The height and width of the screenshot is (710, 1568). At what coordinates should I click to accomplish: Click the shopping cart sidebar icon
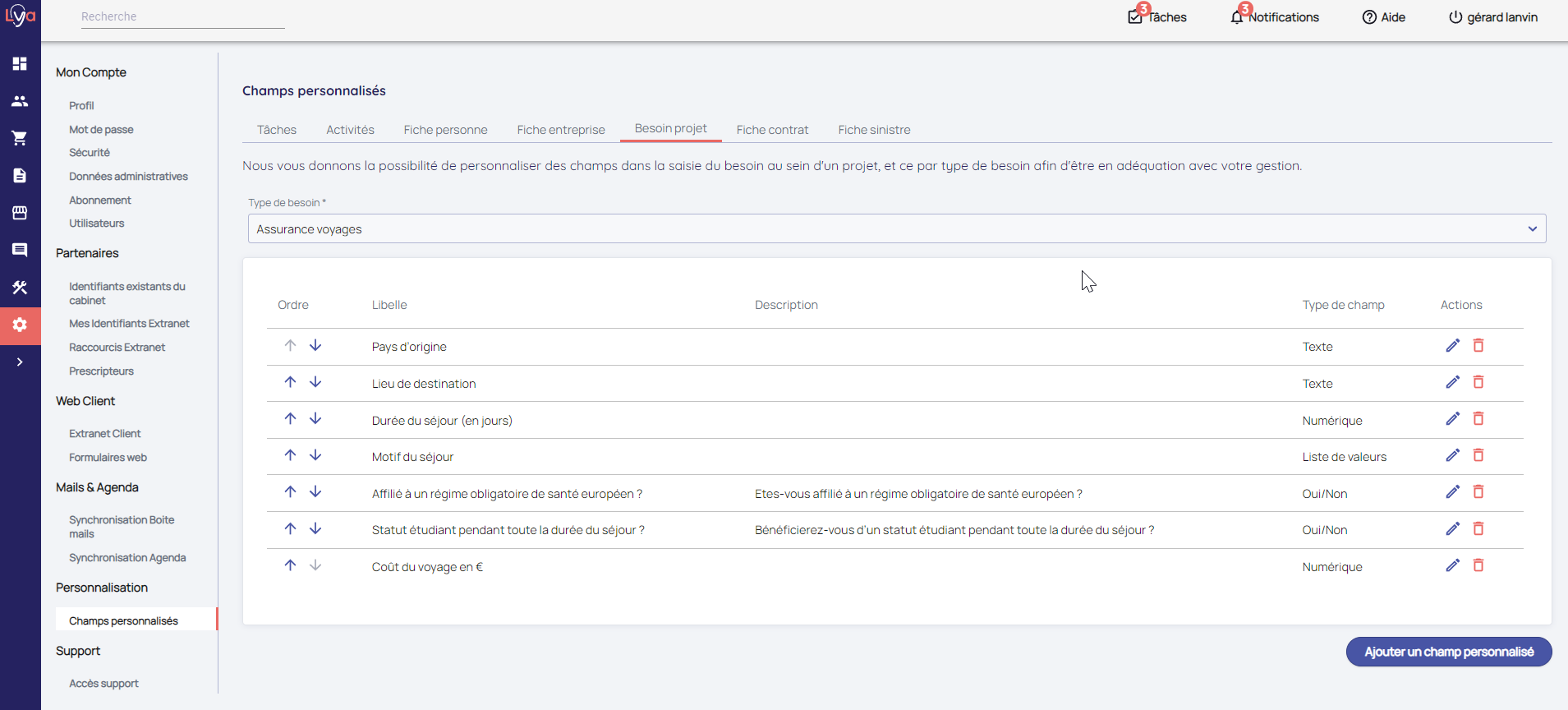click(x=20, y=138)
